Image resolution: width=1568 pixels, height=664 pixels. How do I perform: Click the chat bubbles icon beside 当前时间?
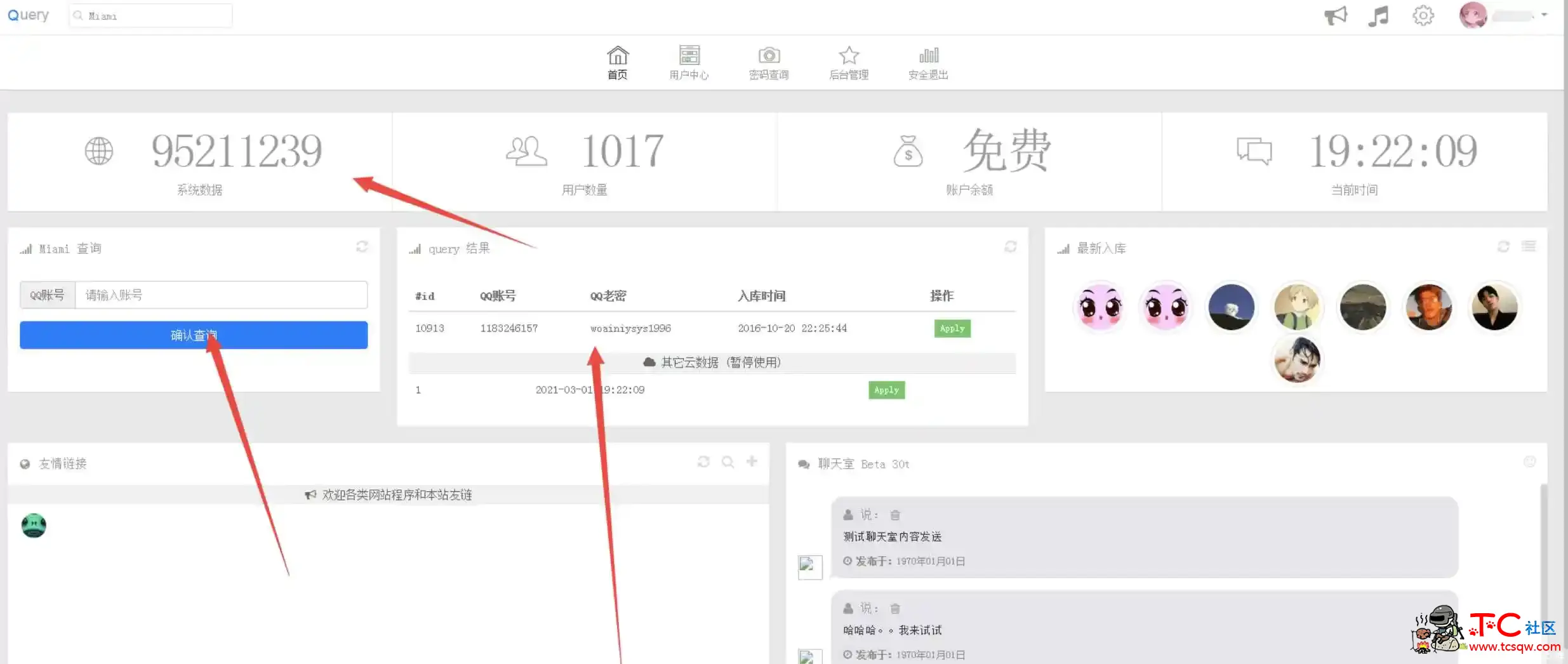[x=1254, y=151]
